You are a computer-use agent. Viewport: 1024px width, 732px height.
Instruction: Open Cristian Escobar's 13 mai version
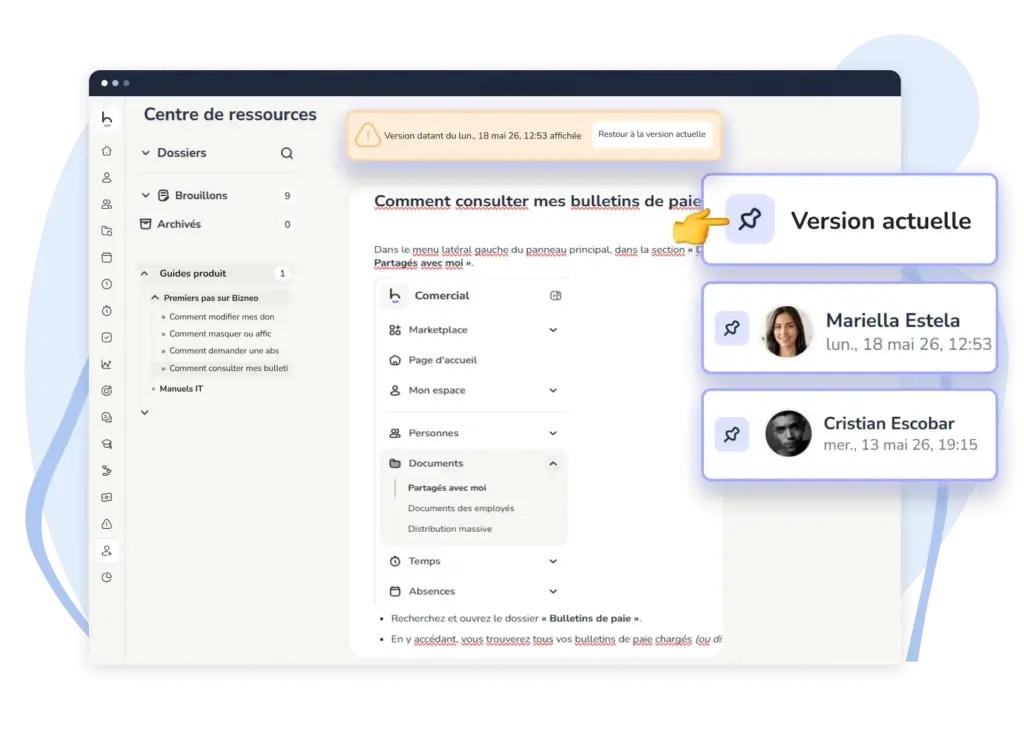[x=850, y=434]
